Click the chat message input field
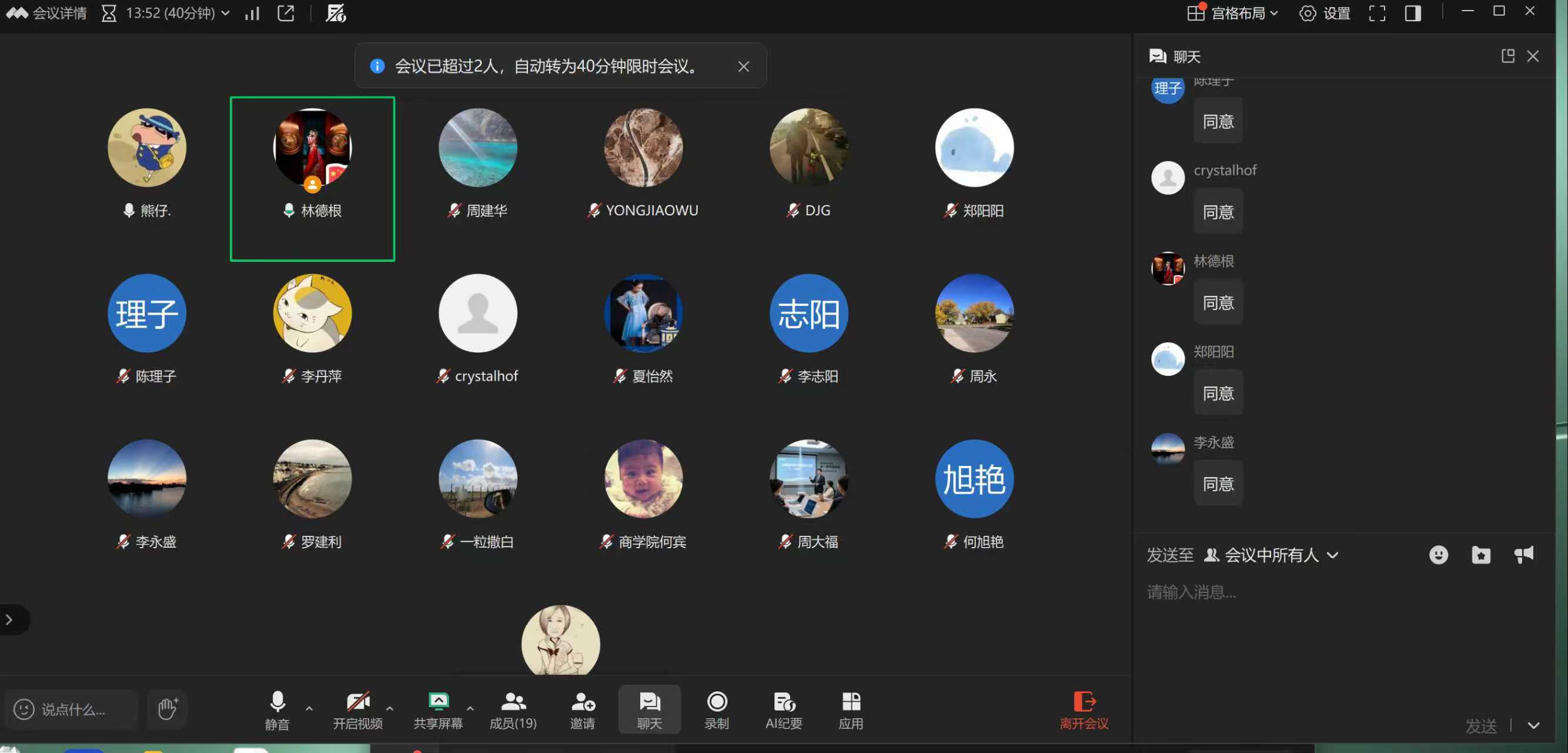The width and height of the screenshot is (1568, 753). (x=1278, y=592)
